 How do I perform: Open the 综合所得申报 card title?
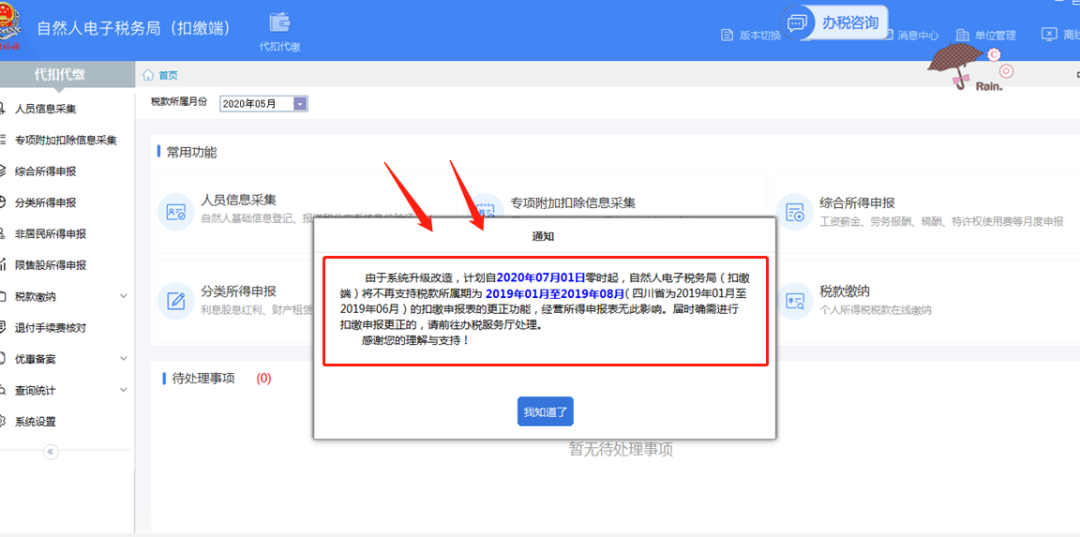857,203
